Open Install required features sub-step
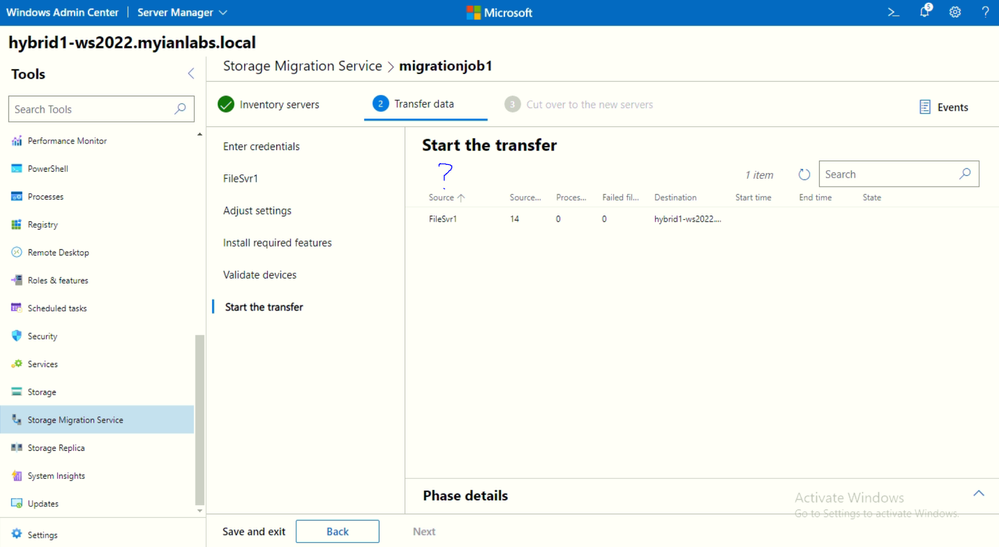The height and width of the screenshot is (547, 999). point(277,243)
